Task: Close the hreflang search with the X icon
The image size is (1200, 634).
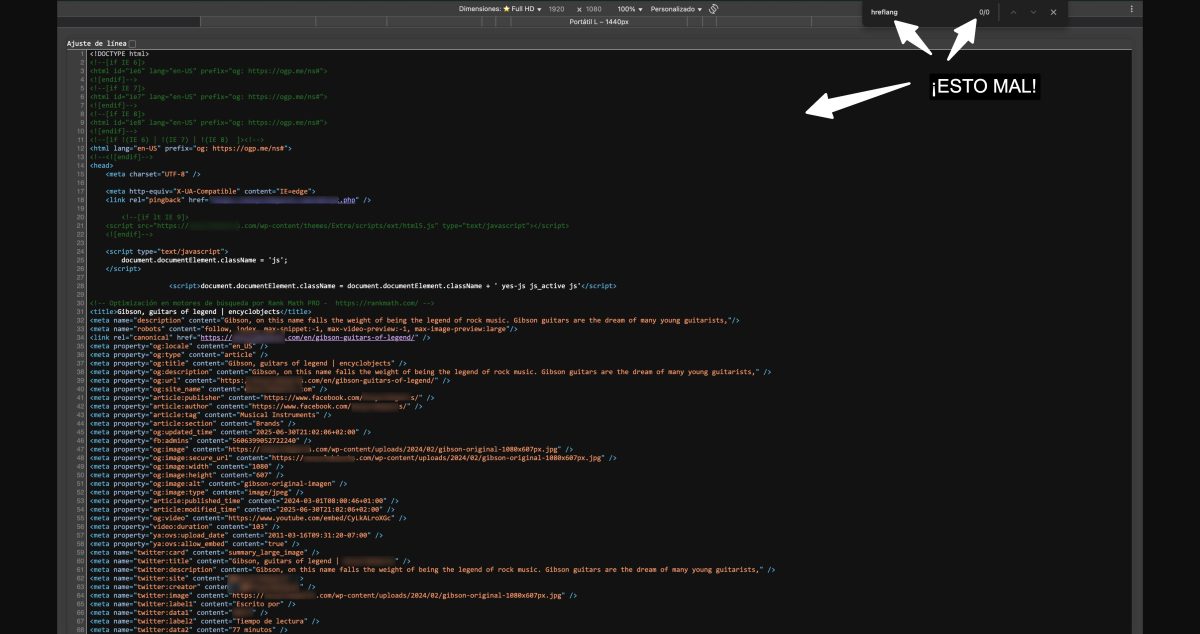Action: click(x=1053, y=12)
